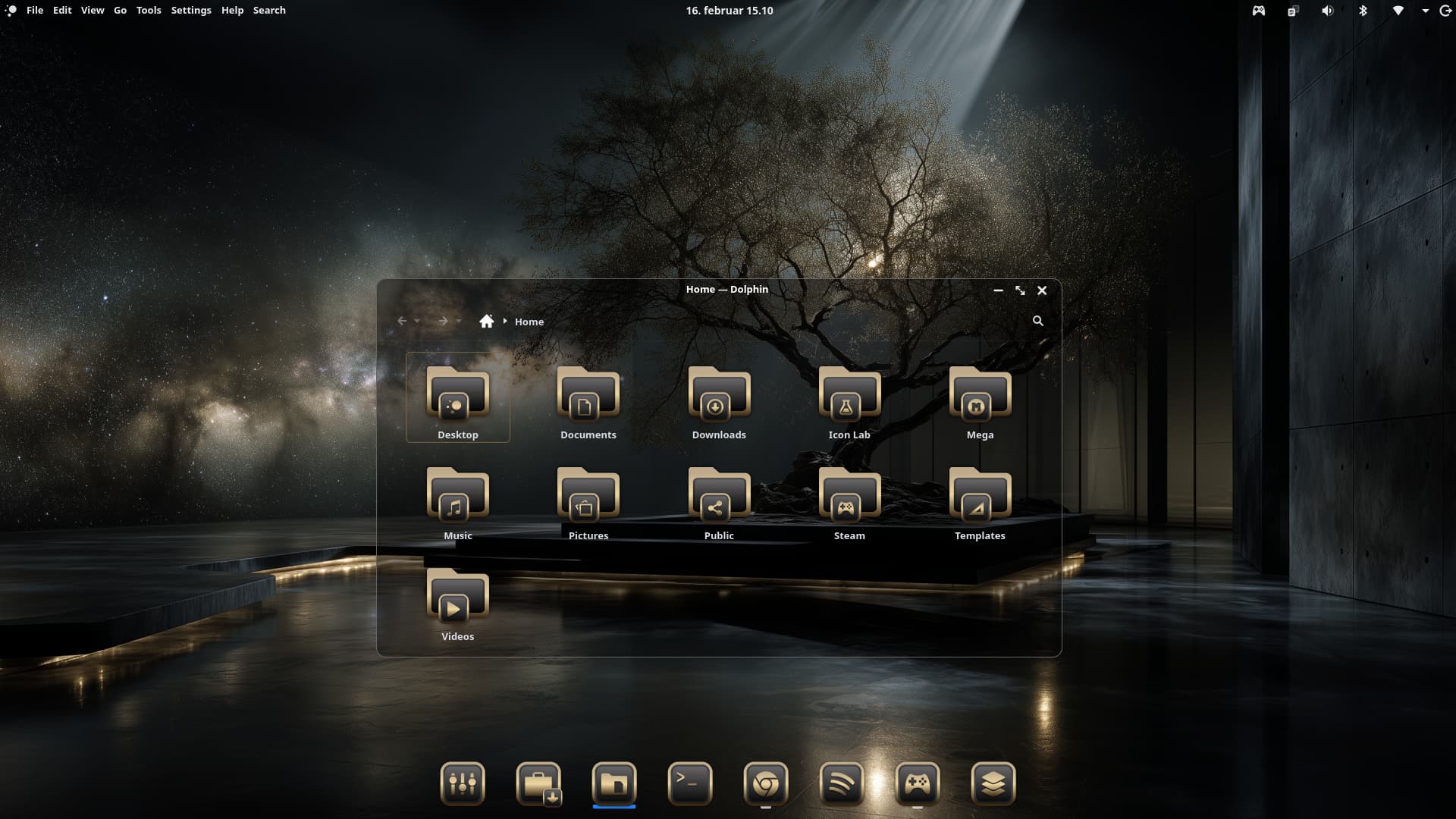This screenshot has width=1456, height=819.
Task: Open the Tools menu
Action: [x=149, y=11]
